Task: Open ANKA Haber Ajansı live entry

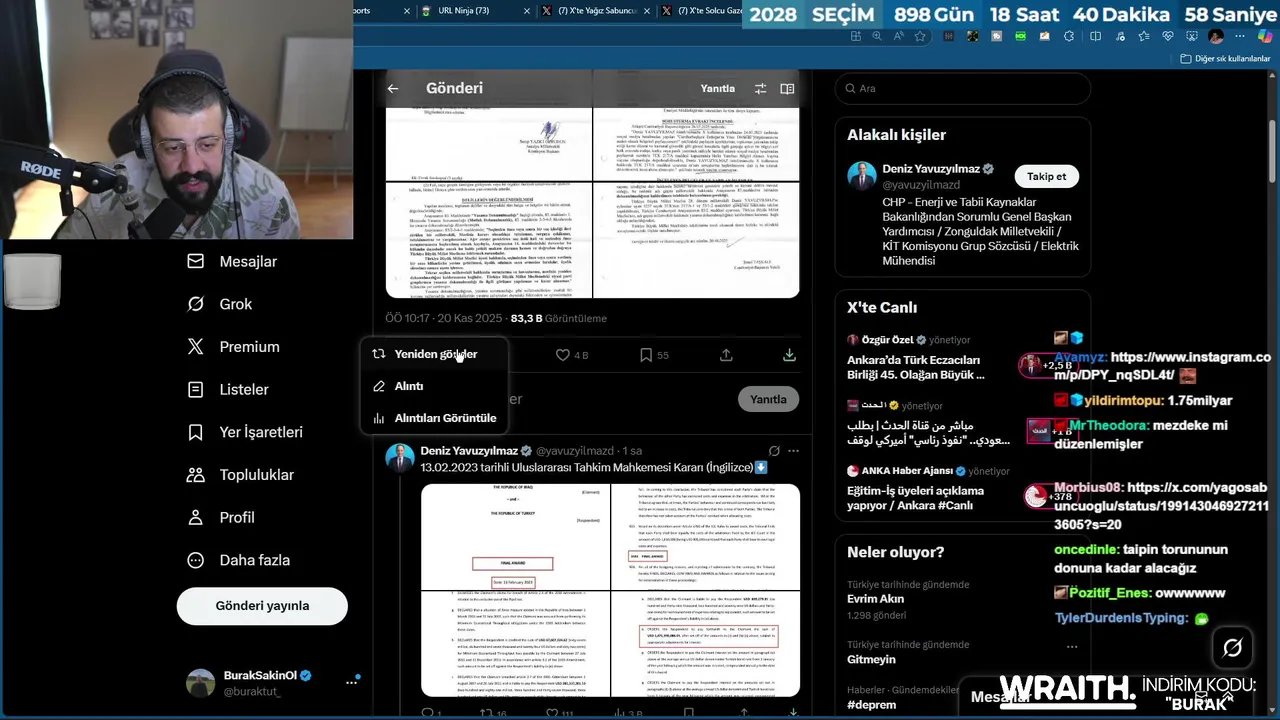Action: coord(928,489)
